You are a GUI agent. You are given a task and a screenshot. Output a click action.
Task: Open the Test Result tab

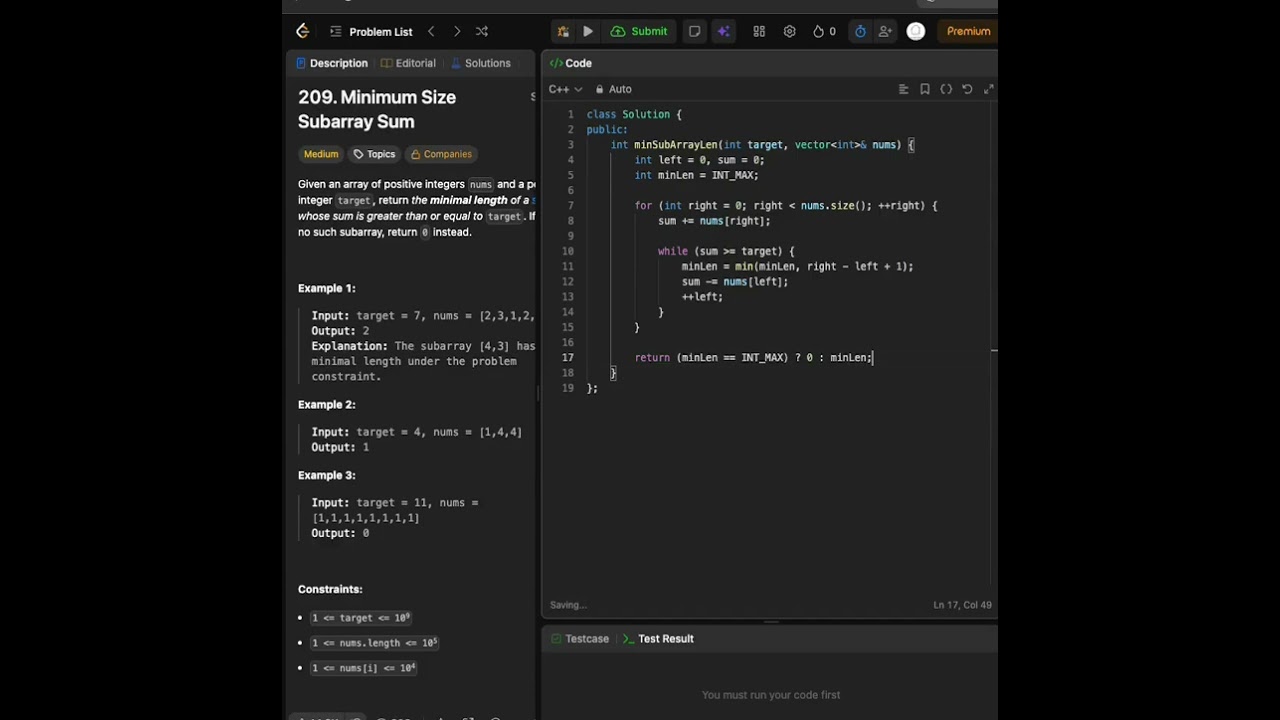(658, 639)
